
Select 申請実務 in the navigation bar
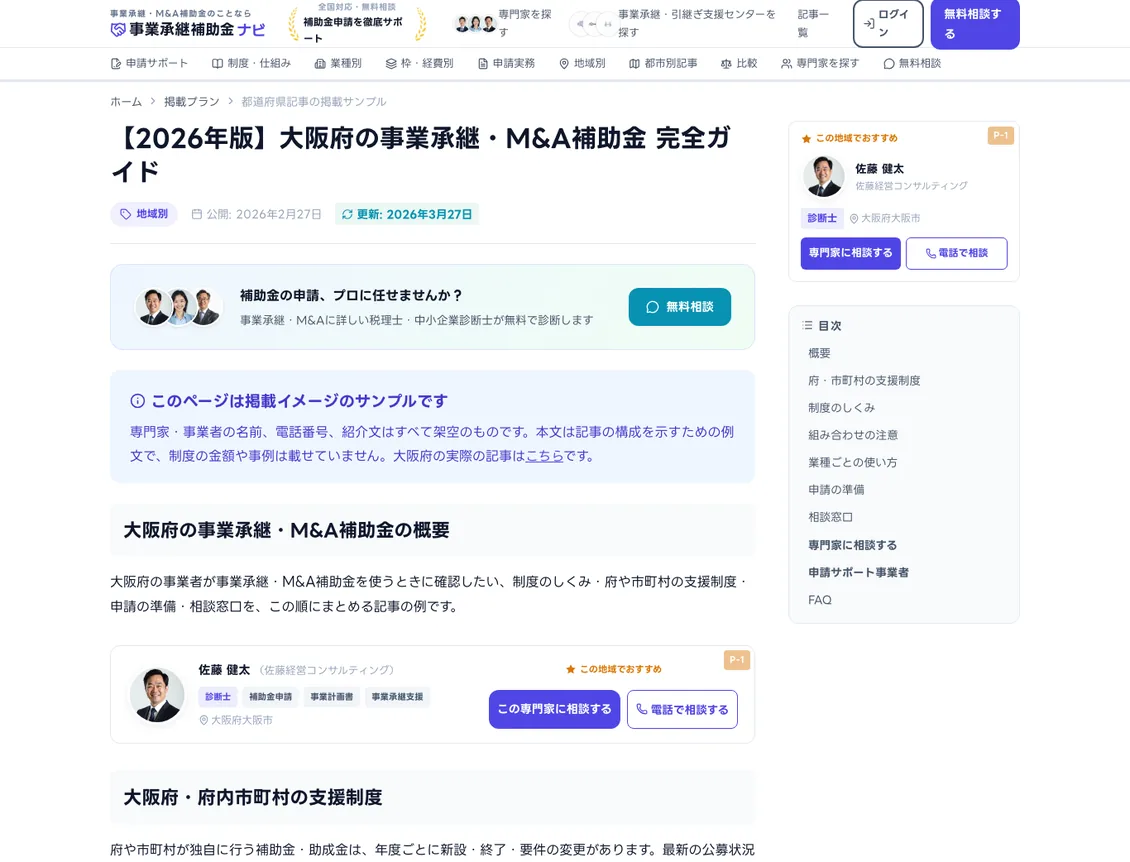point(507,63)
